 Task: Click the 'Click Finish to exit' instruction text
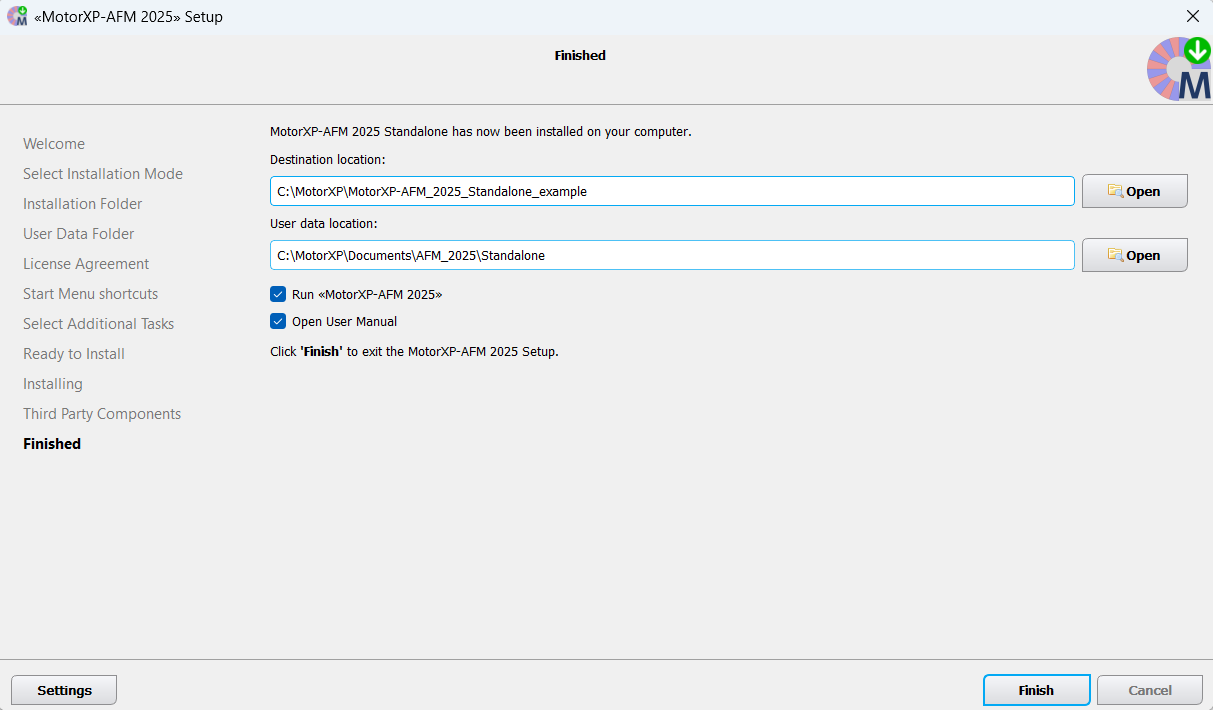point(414,352)
